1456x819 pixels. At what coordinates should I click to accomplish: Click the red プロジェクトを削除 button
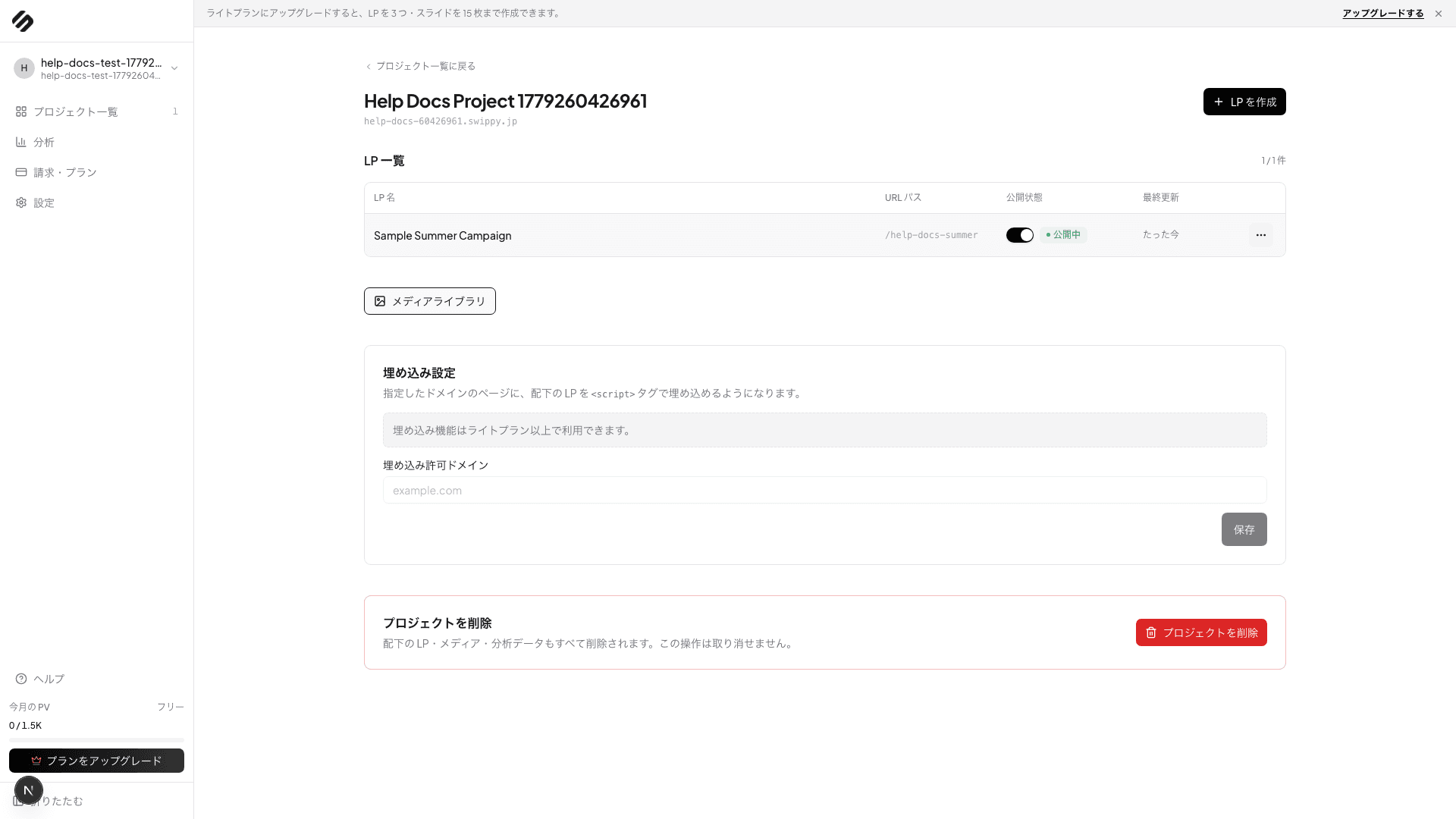point(1201,632)
